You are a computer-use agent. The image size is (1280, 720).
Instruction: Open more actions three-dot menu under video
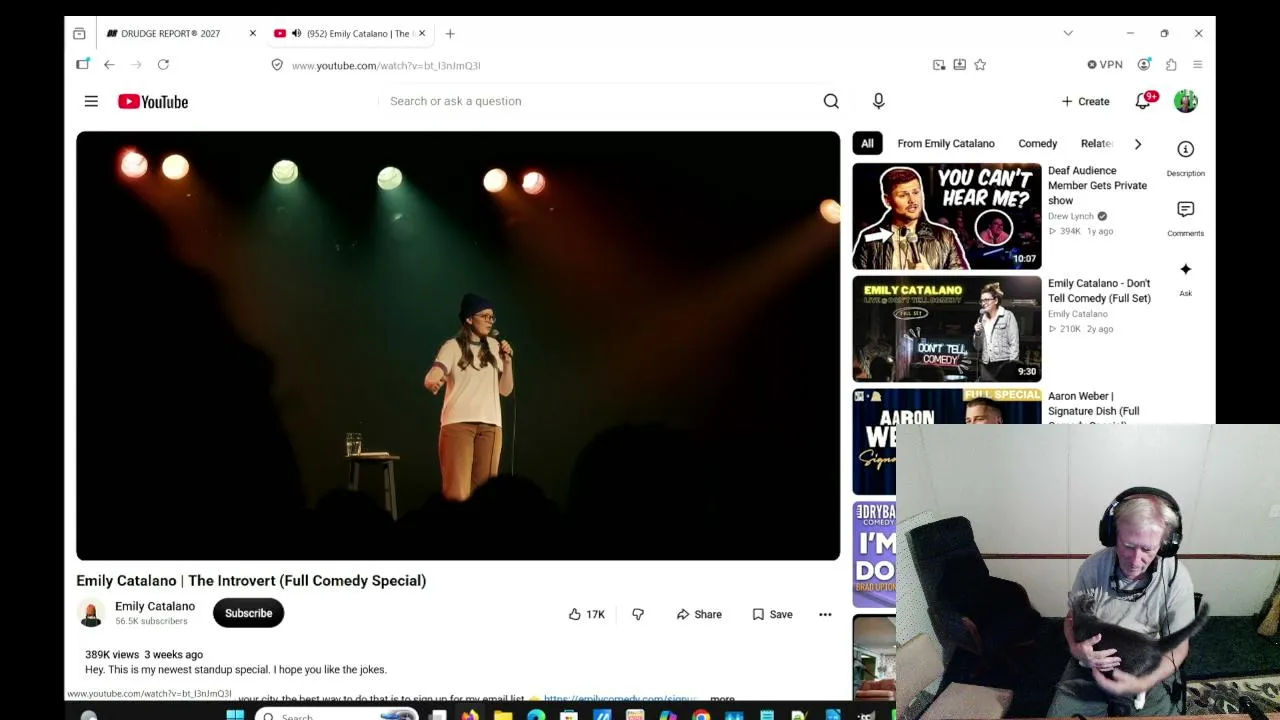pos(825,614)
